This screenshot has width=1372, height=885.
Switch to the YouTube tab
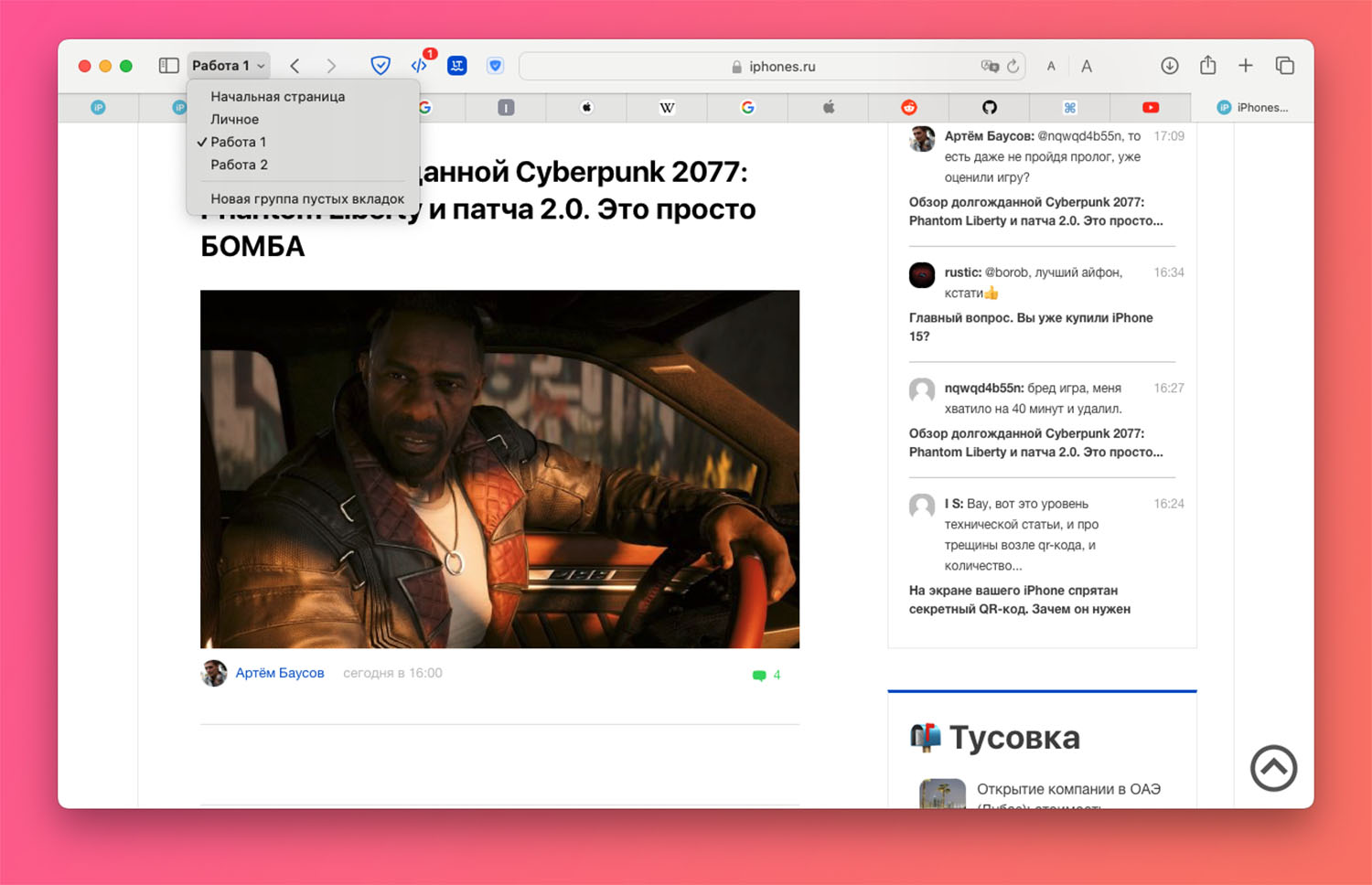[x=1150, y=108]
